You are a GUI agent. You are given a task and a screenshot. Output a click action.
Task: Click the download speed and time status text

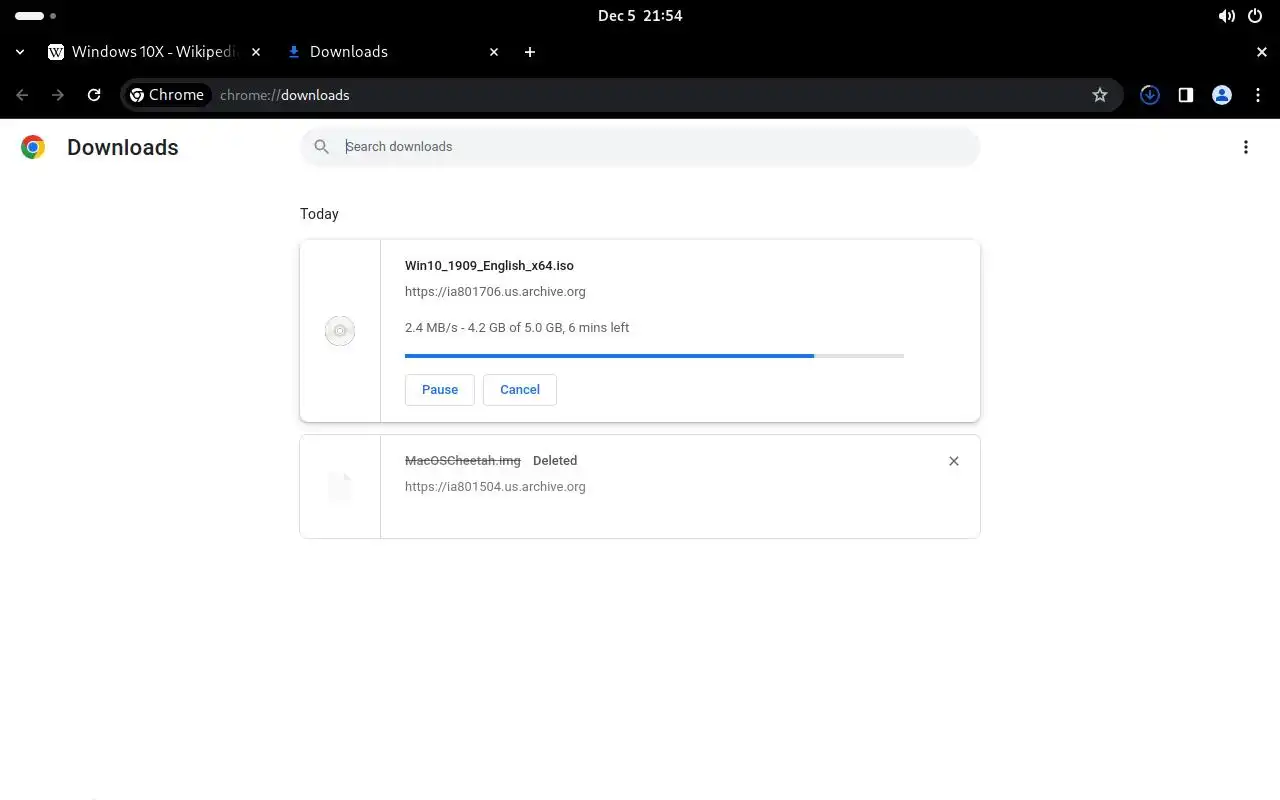click(x=517, y=328)
